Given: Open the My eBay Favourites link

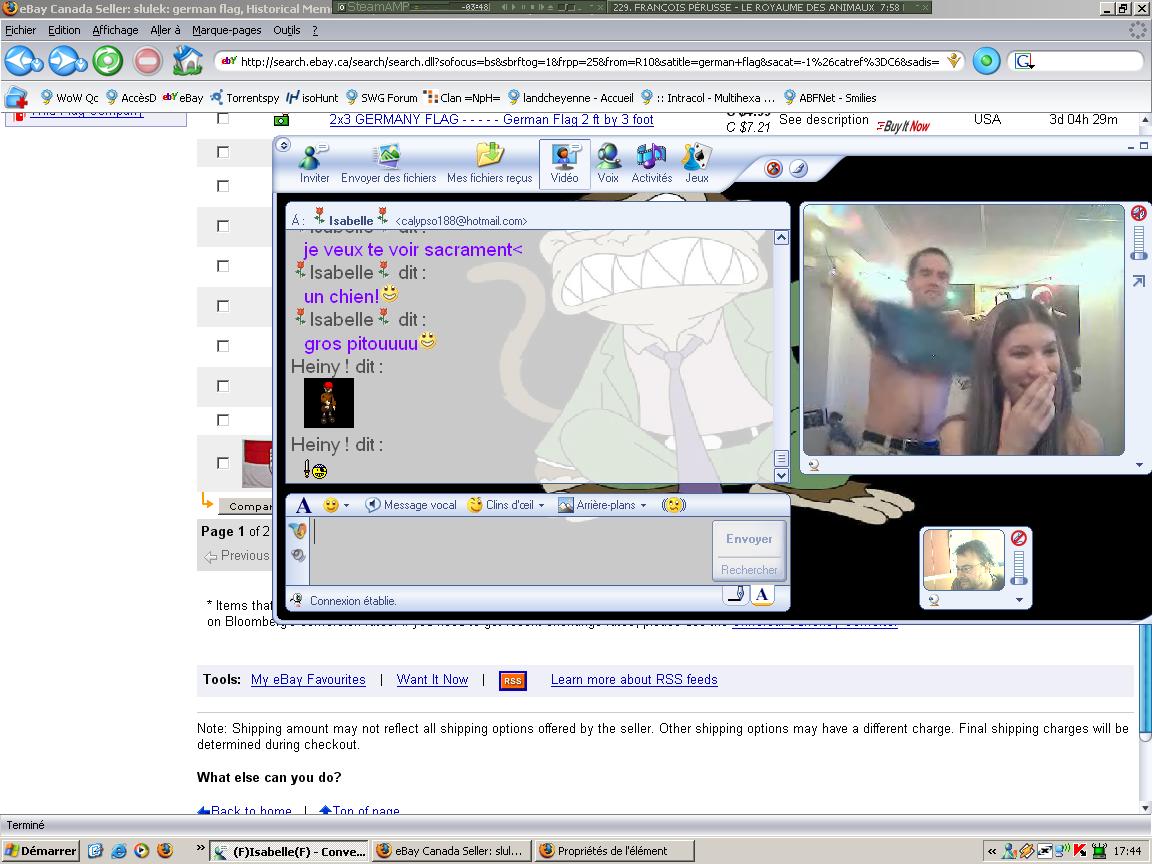Looking at the screenshot, I should pyautogui.click(x=308, y=680).
